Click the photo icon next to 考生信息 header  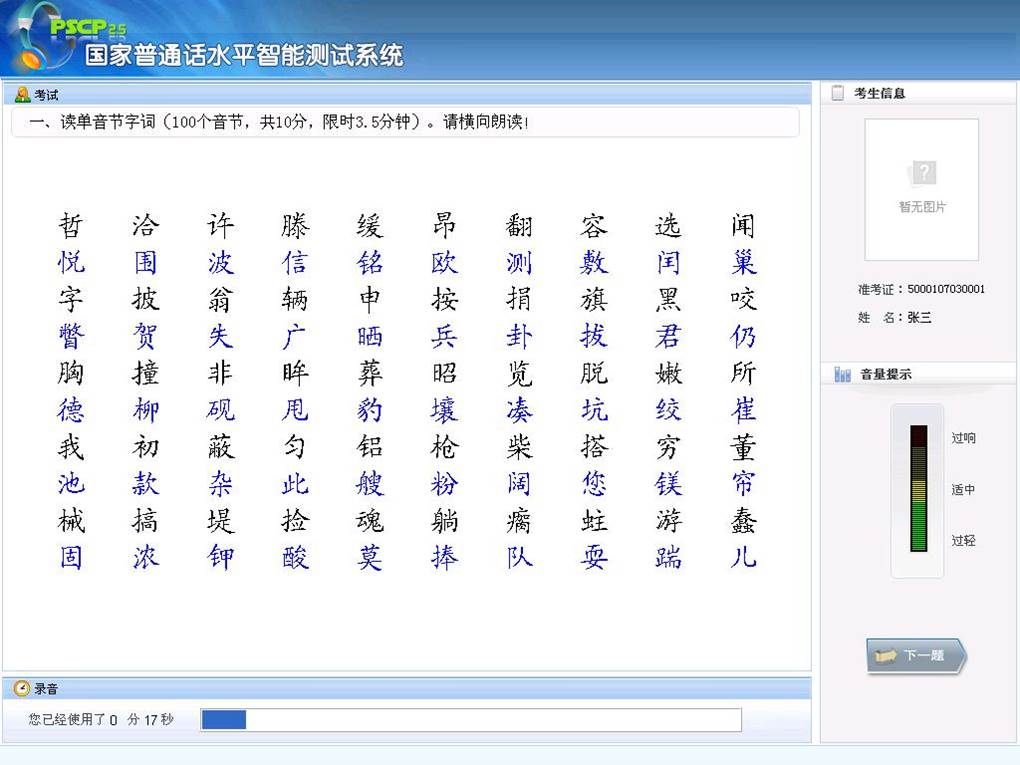click(838, 92)
